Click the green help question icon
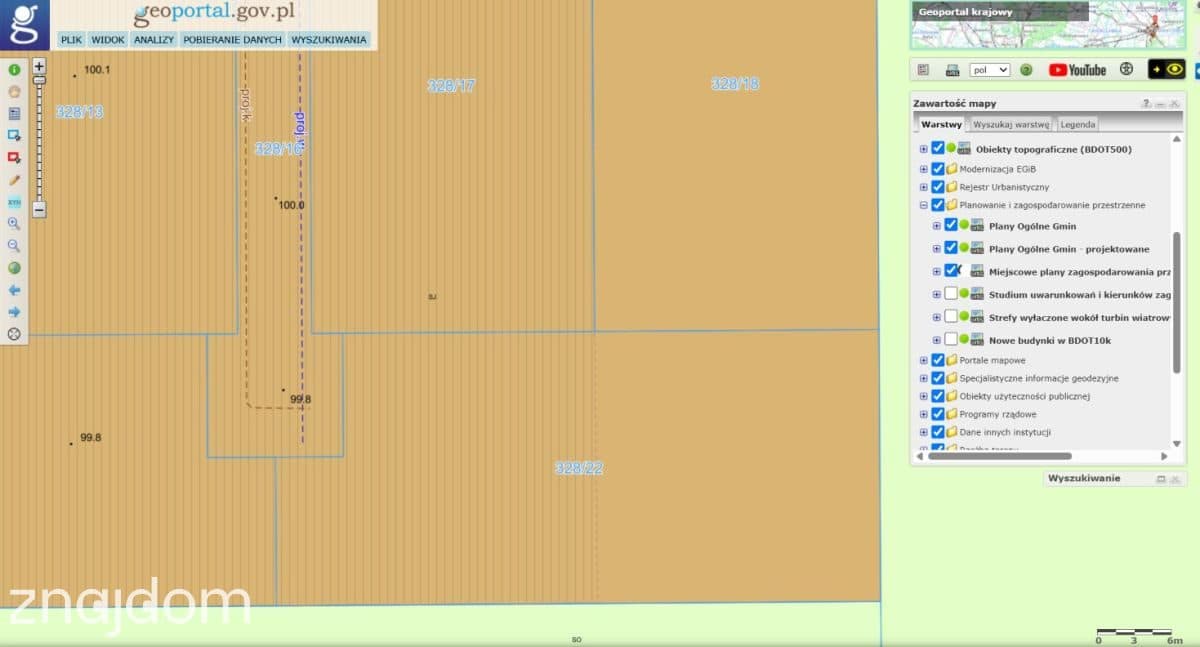This screenshot has height=647, width=1200. (x=1026, y=70)
